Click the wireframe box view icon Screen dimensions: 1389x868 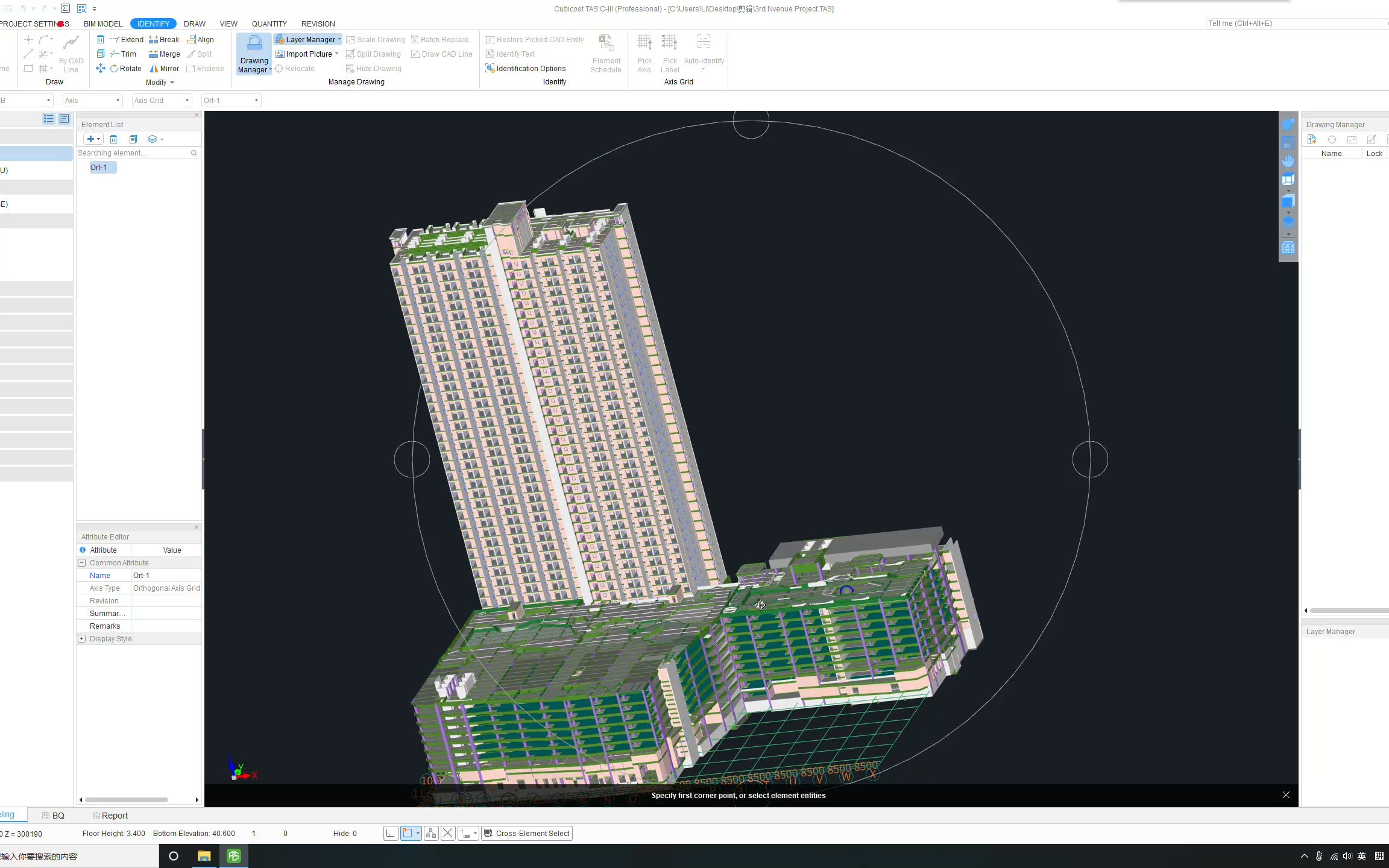coord(1288,180)
